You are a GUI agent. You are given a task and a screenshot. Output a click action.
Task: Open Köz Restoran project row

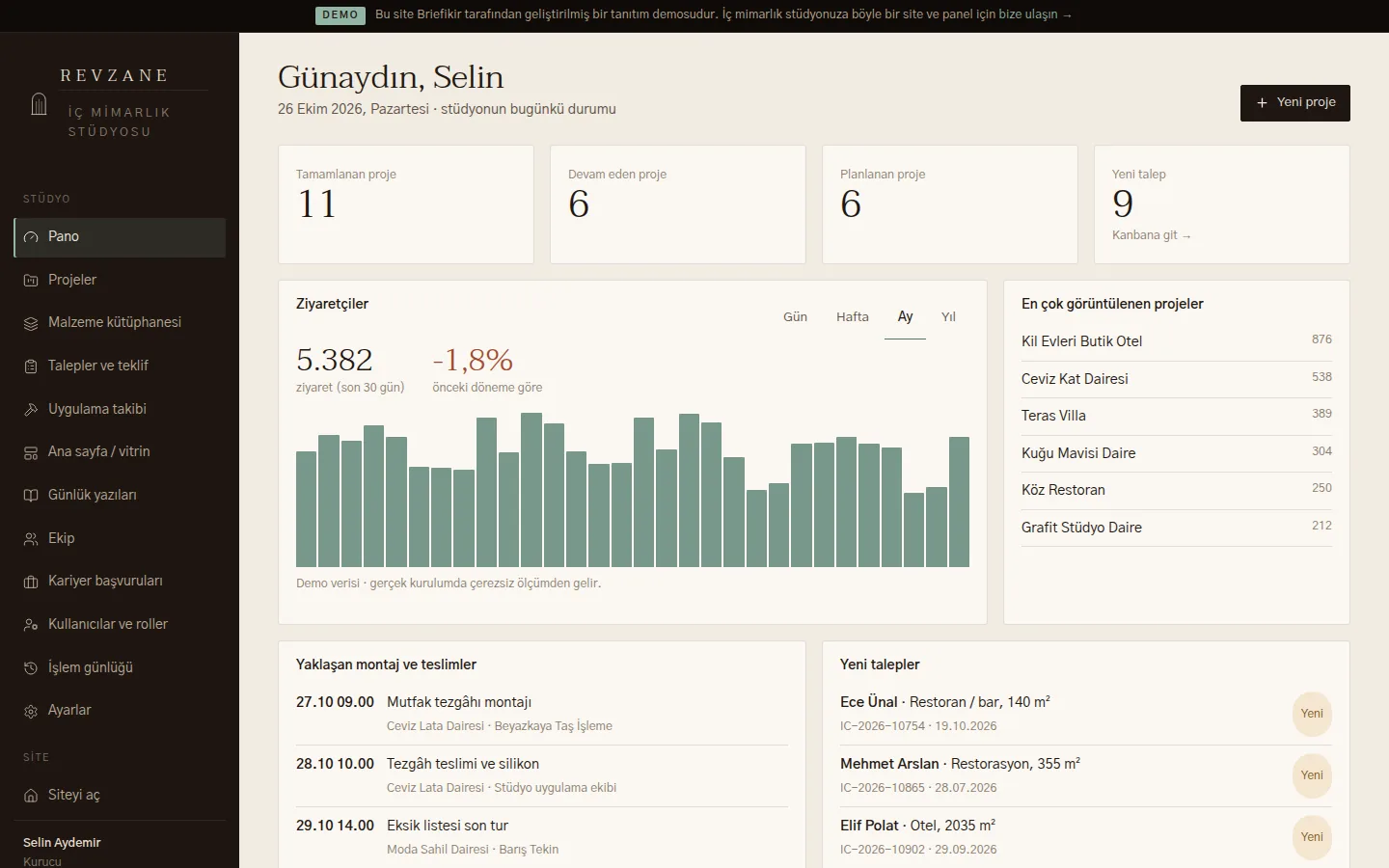pyautogui.click(x=1177, y=490)
